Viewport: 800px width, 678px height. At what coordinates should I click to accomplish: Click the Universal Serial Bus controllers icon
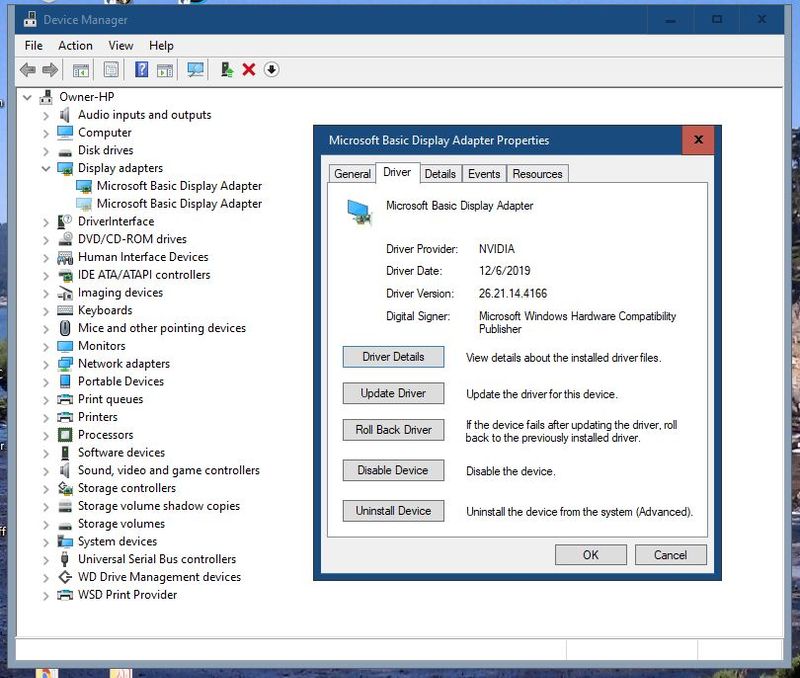point(65,559)
